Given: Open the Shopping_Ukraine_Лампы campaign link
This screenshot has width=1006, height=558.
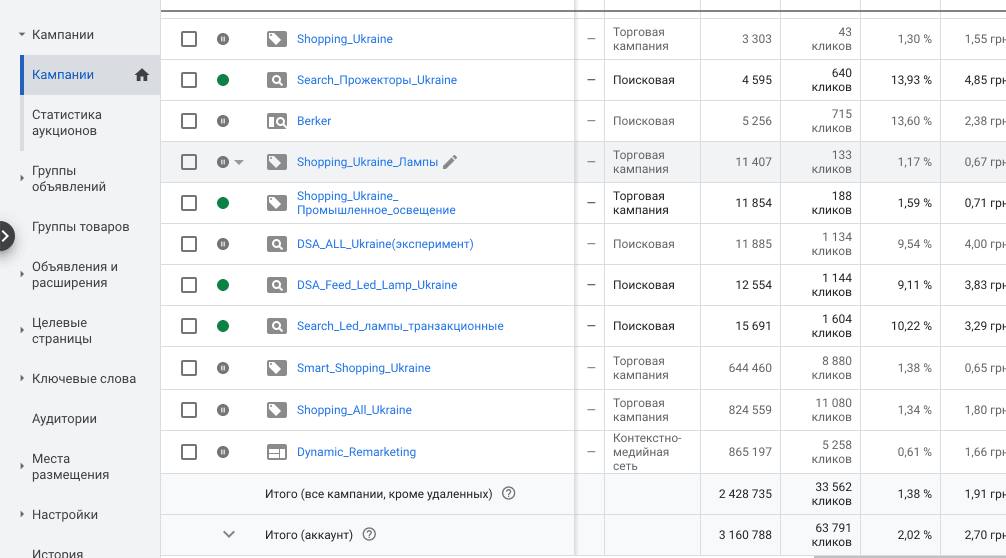Looking at the screenshot, I should tap(367, 162).
